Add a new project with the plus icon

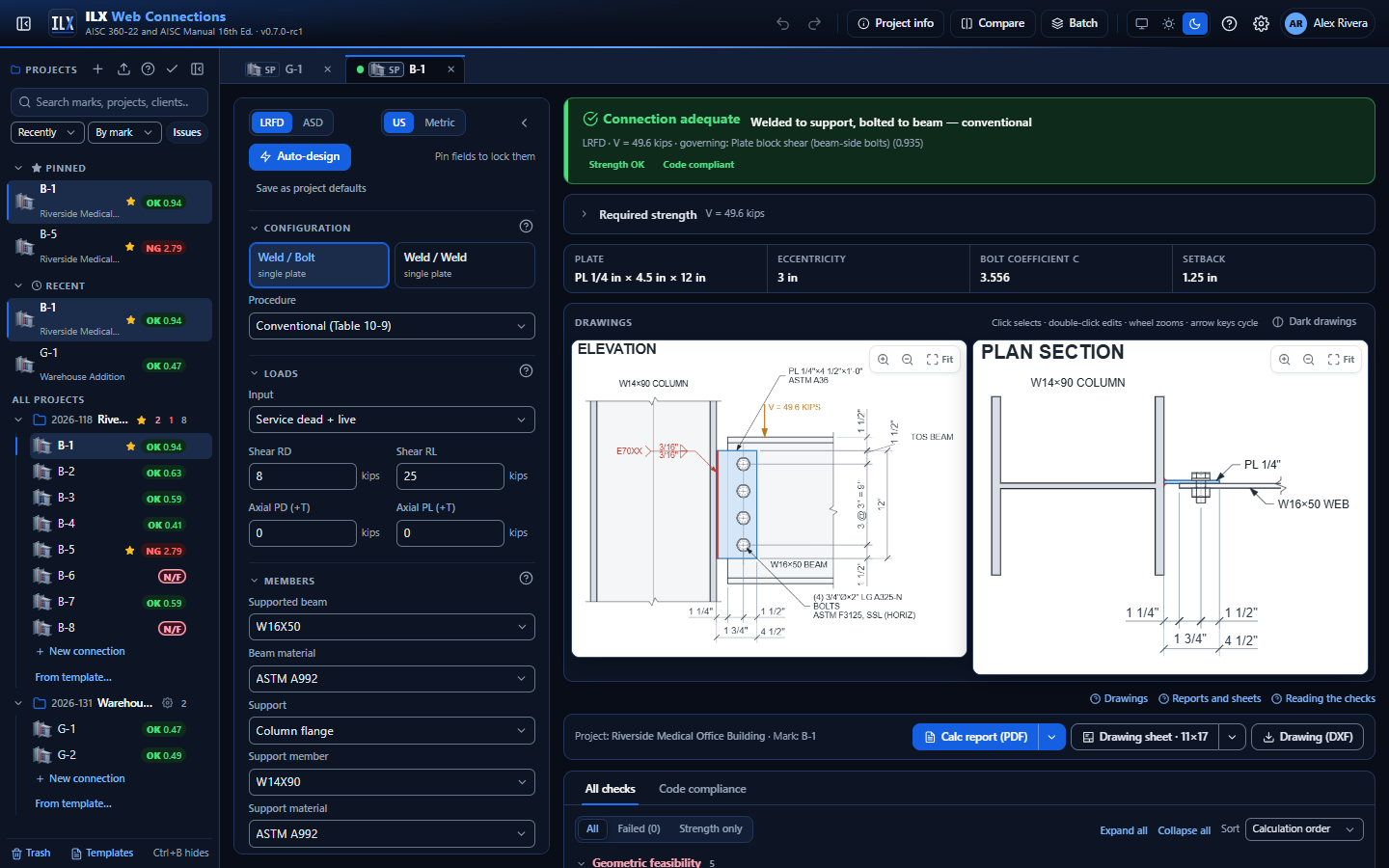point(97,69)
